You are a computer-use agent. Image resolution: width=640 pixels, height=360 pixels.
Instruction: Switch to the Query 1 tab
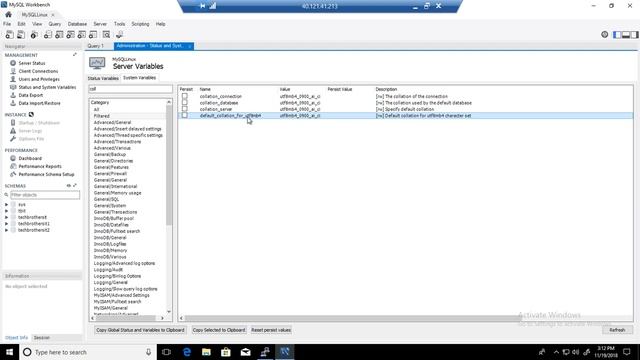(x=96, y=46)
